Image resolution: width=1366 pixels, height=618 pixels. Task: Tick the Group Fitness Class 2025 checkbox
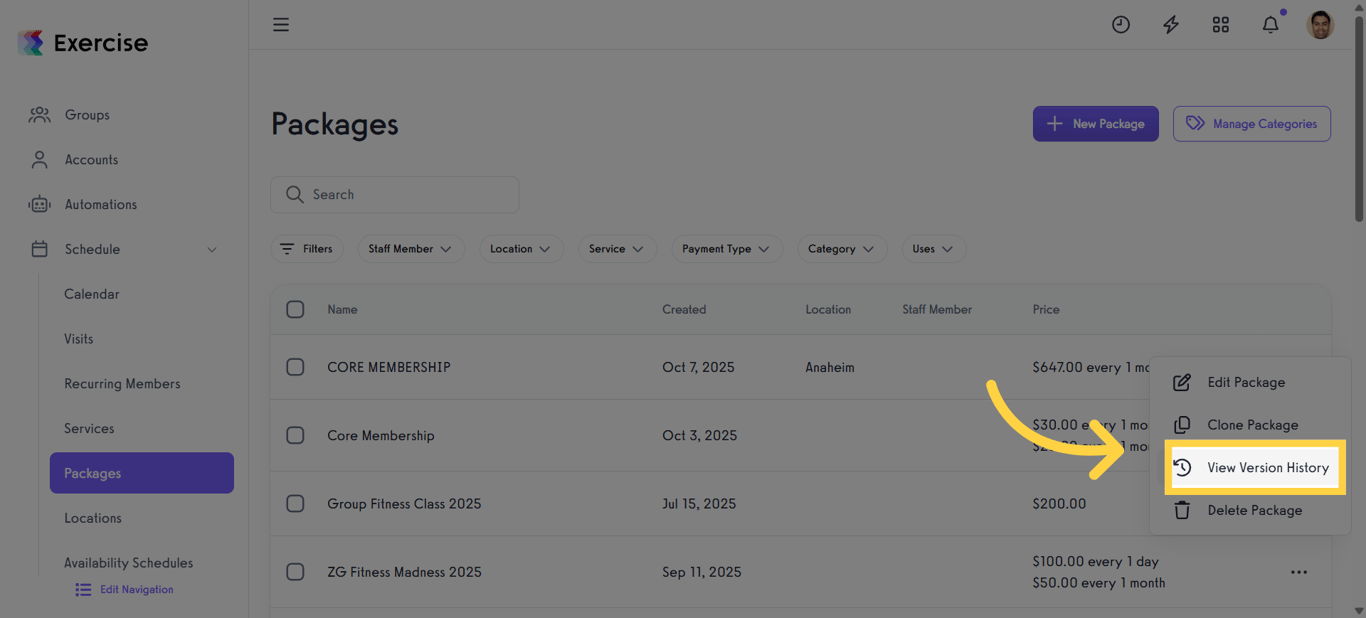pos(295,503)
